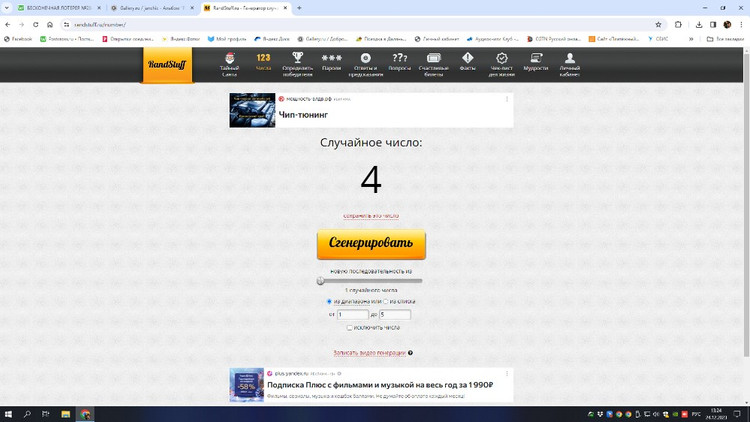The image size is (750, 422).
Task: Enable the 'исключить числа' checkbox
Action: pyautogui.click(x=349, y=327)
